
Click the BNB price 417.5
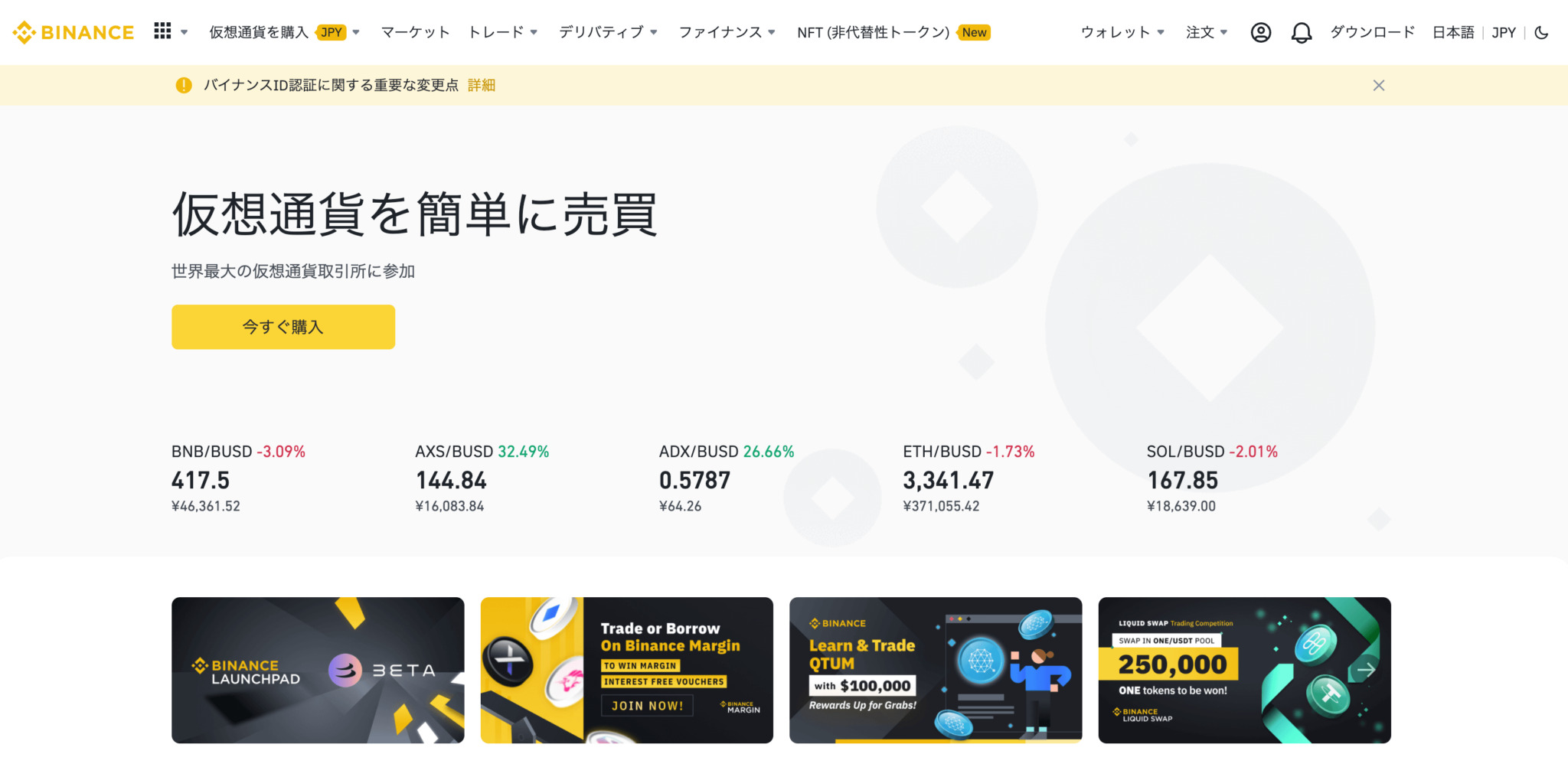201,480
